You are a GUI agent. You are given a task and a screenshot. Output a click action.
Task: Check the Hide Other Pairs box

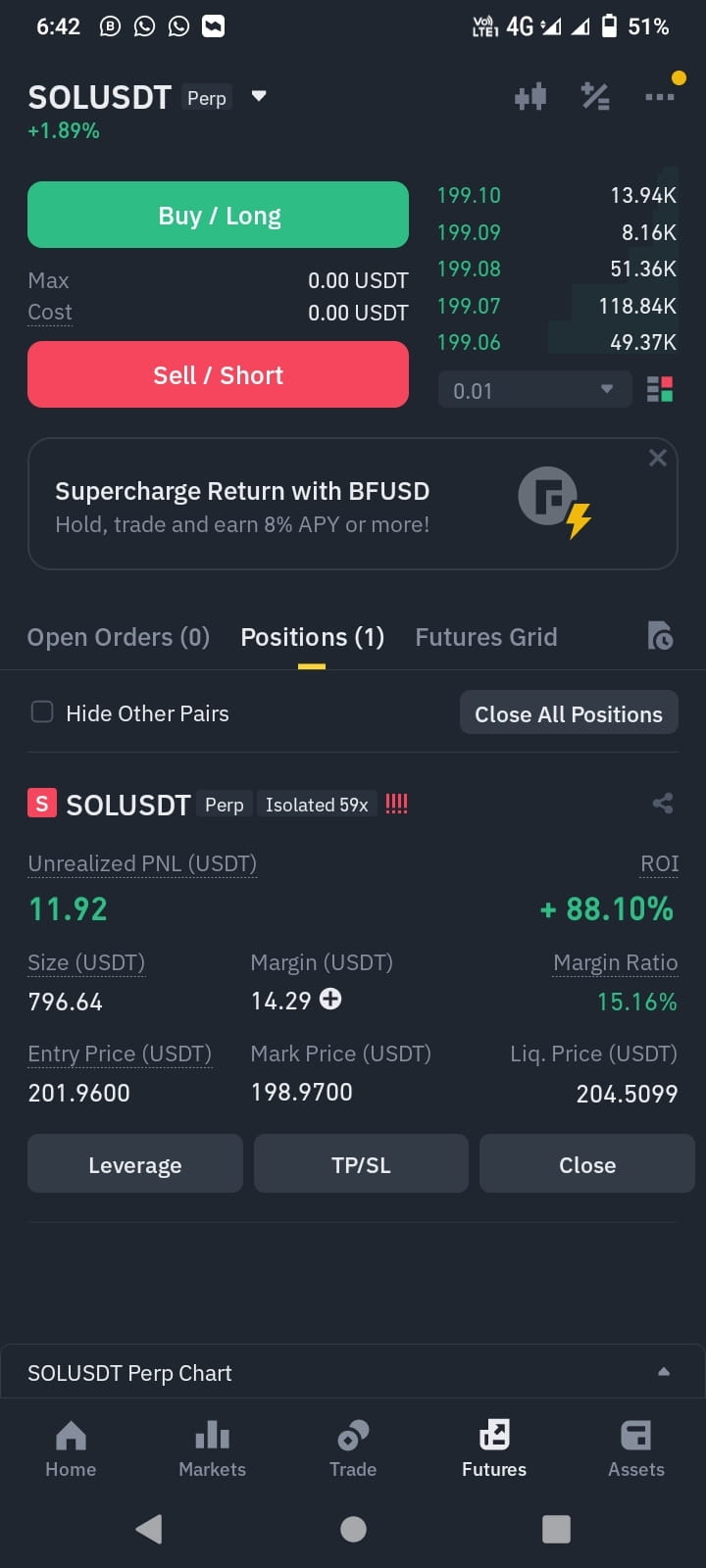(x=42, y=711)
